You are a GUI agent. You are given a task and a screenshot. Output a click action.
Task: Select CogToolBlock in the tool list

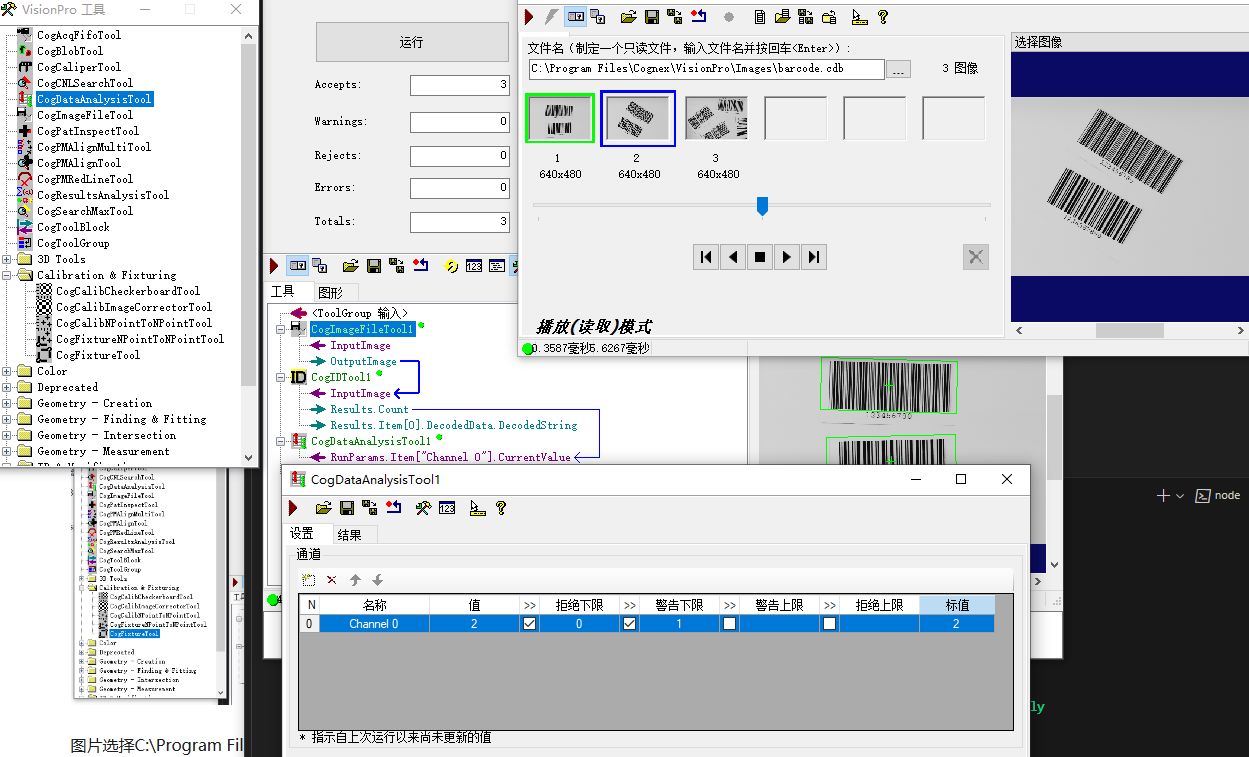pos(73,227)
